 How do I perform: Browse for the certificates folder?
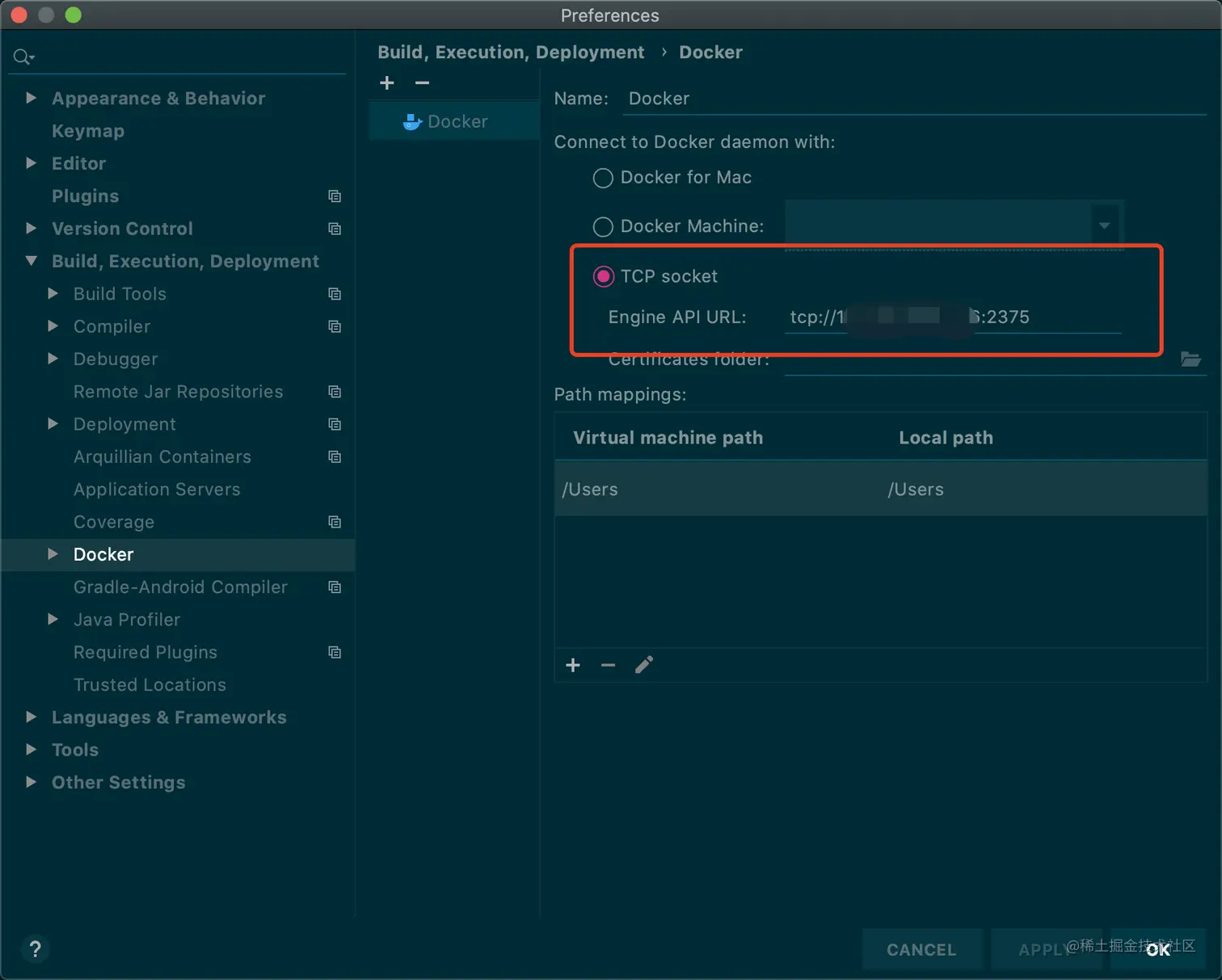[1190, 359]
